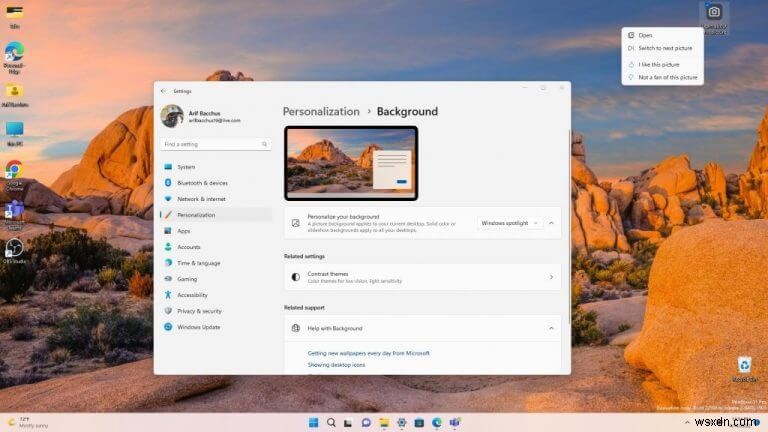Choose Switch to next picture
Image resolution: width=768 pixels, height=432 pixels.
coord(662,48)
